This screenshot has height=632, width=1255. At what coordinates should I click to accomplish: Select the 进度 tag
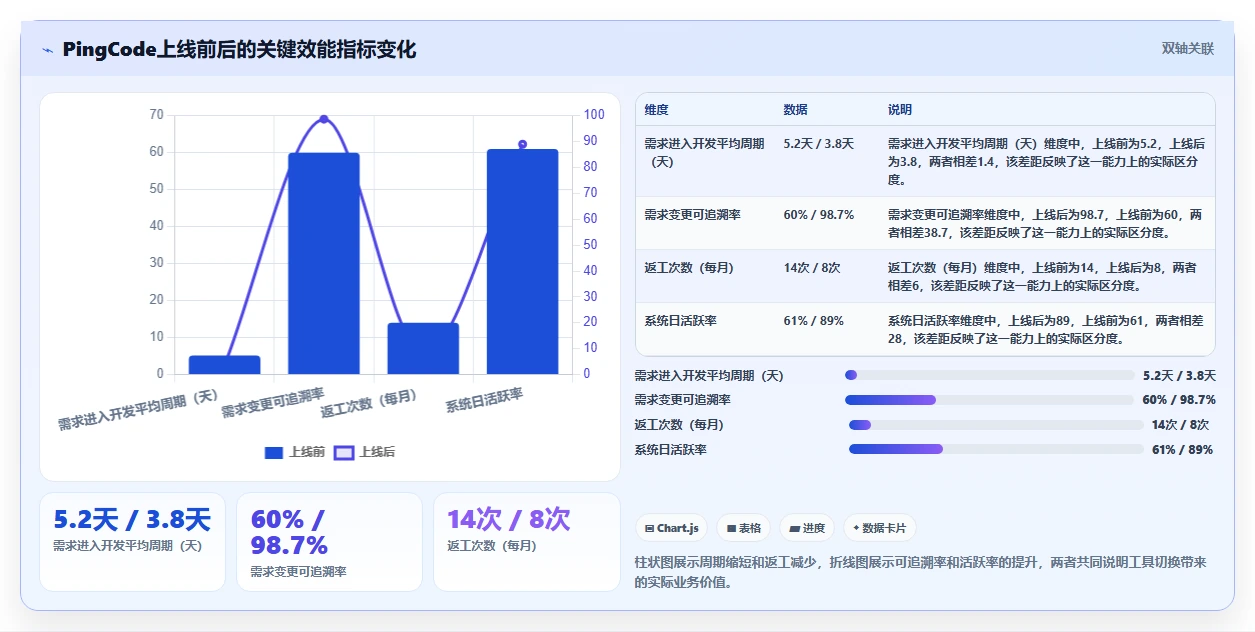807,528
